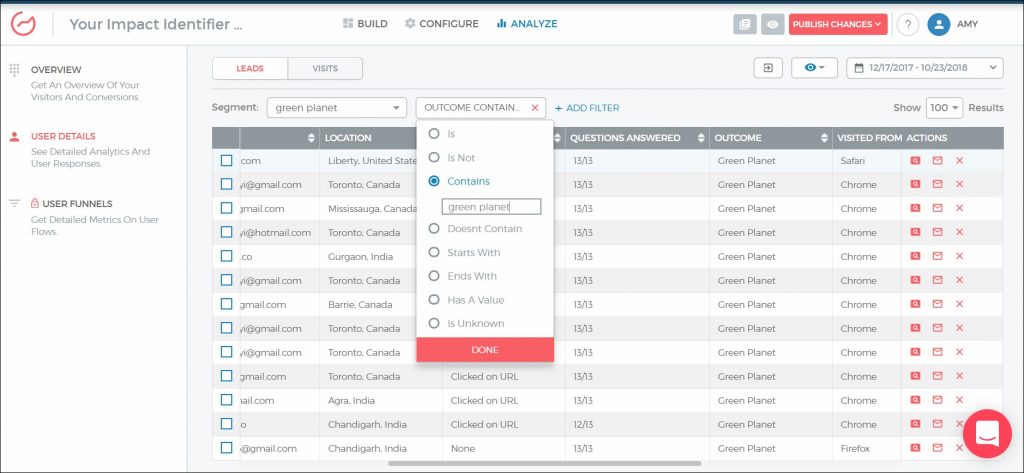This screenshot has width=1024, height=473.
Task: Switch to the Visits tab
Action: [x=325, y=68]
